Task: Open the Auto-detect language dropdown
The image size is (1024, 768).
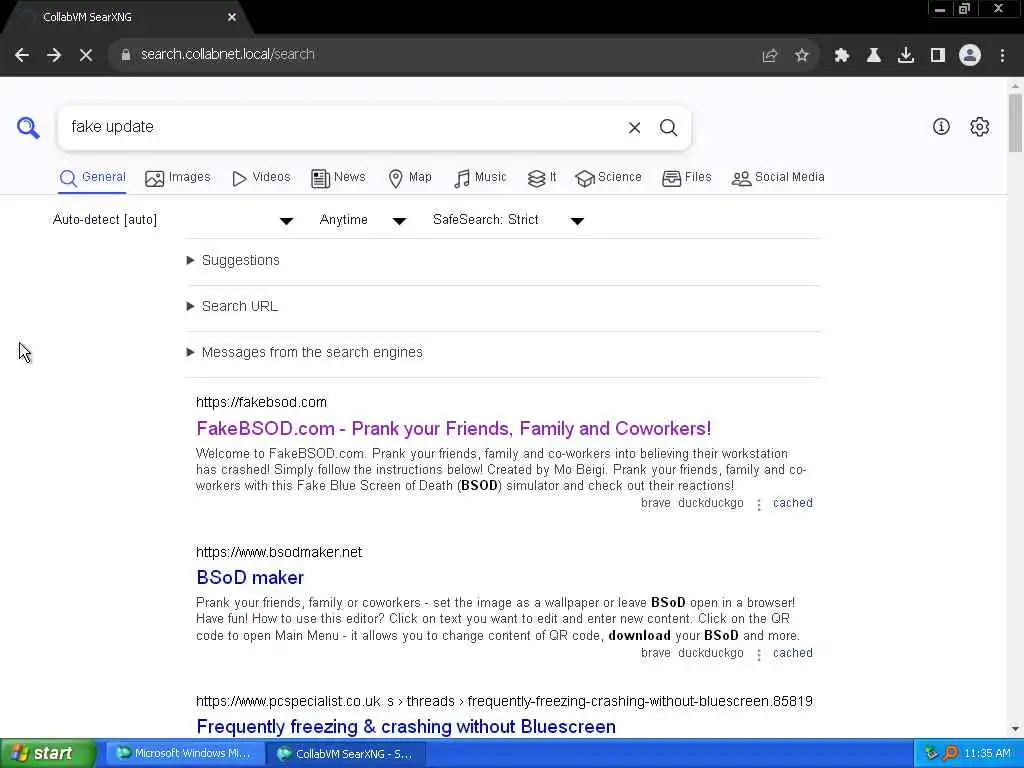Action: [173, 220]
